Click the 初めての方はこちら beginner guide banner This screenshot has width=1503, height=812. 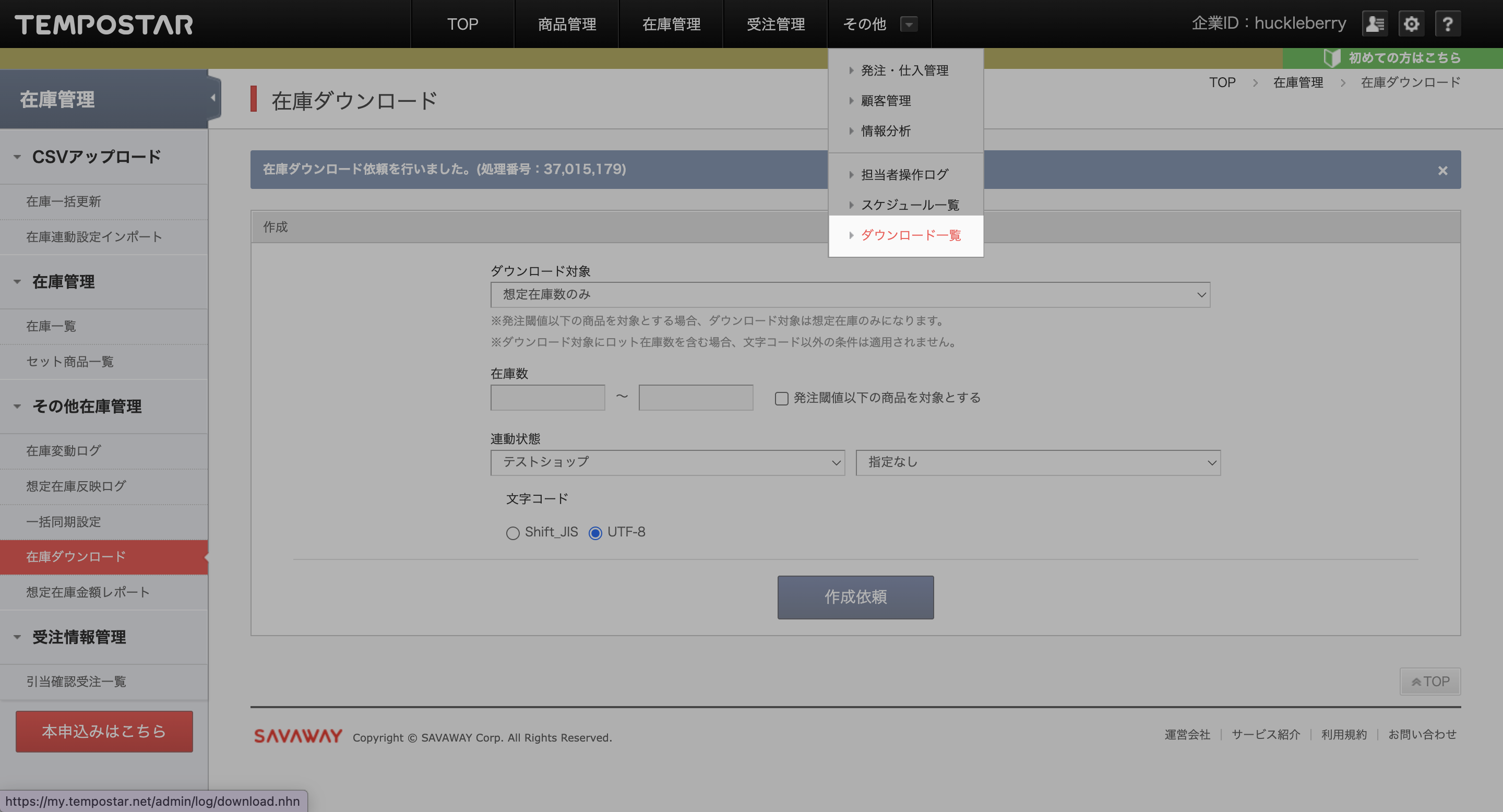[x=1393, y=58]
